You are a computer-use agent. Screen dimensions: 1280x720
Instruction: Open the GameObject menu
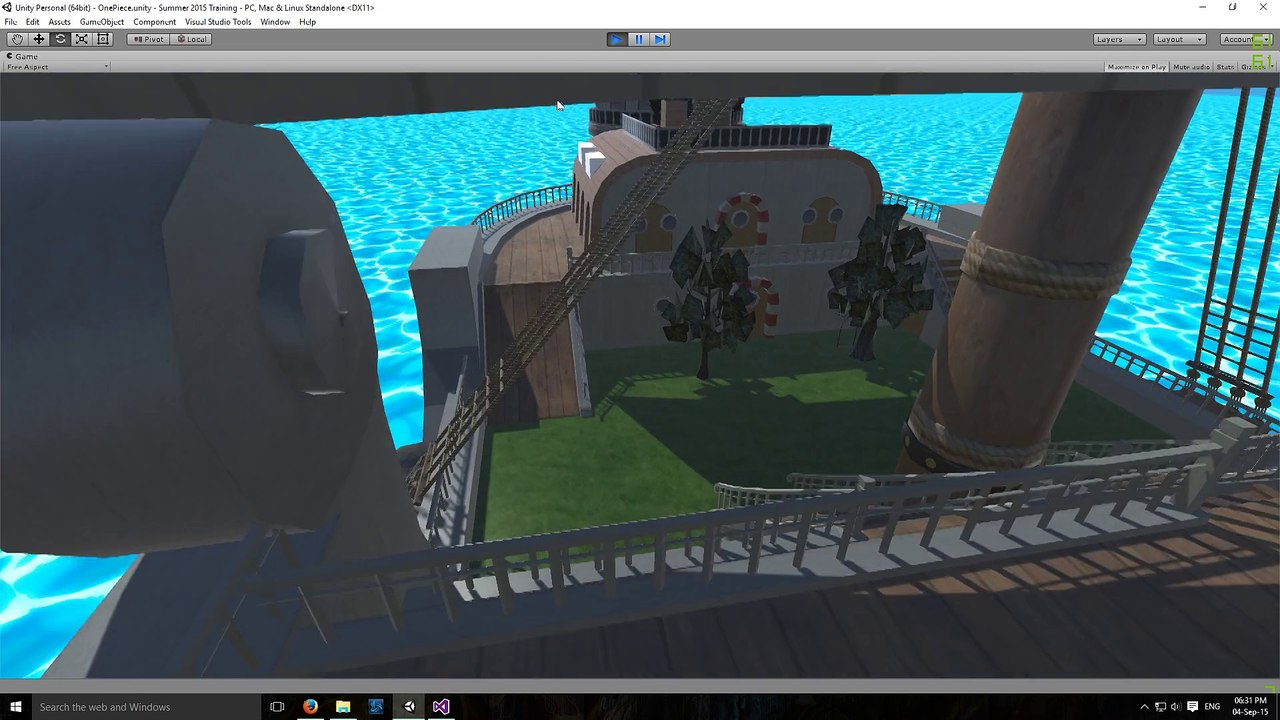[x=103, y=21]
